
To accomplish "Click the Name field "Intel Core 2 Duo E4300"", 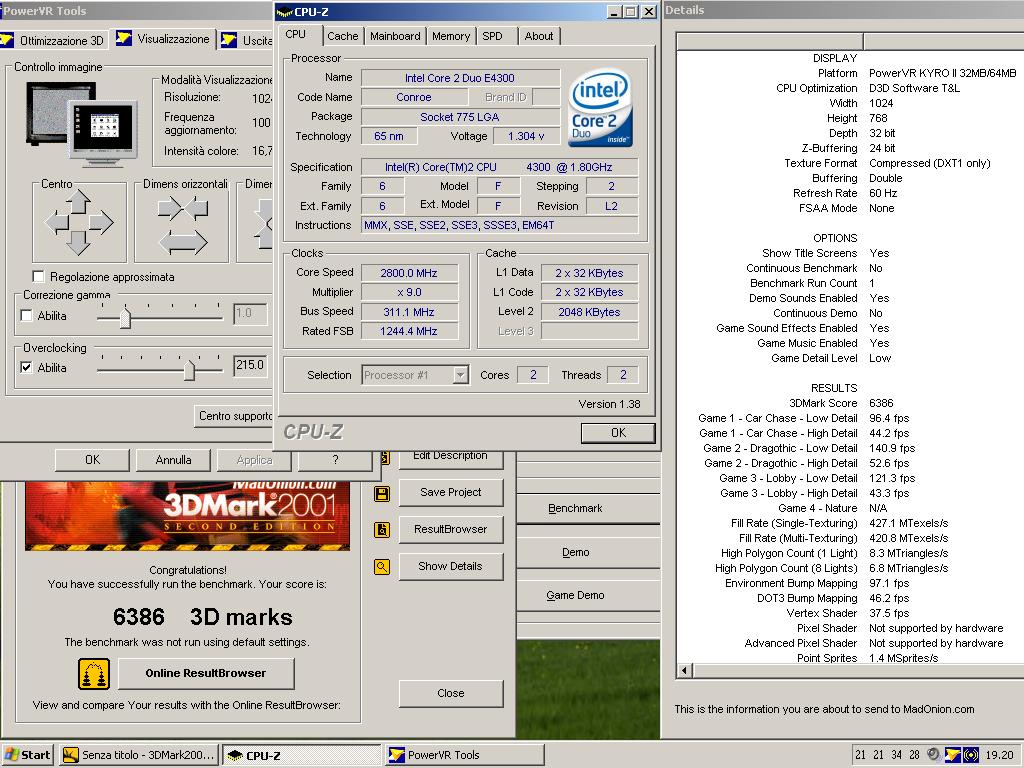I will coord(460,78).
